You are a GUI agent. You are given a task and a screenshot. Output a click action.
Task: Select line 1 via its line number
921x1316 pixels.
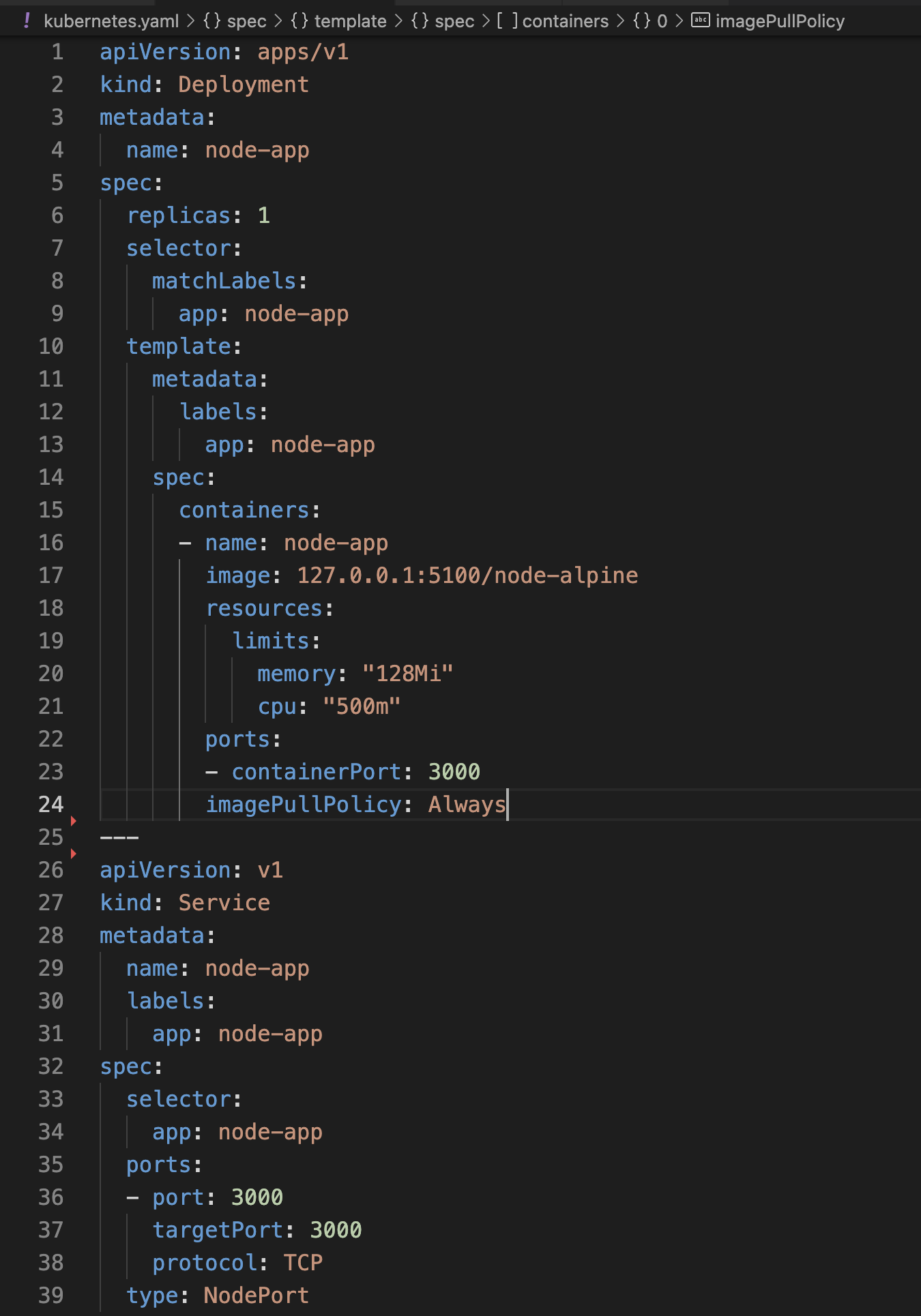tap(57, 52)
